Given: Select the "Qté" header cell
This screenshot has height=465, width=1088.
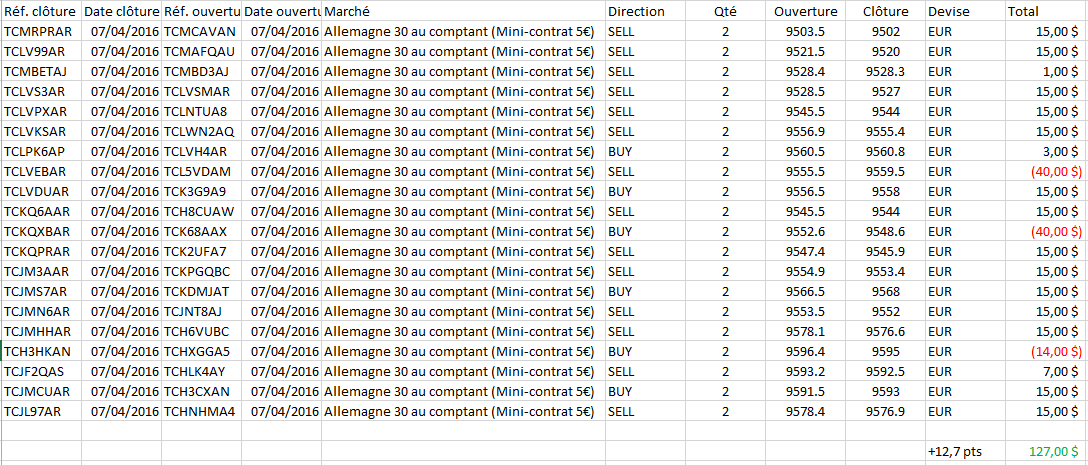Looking at the screenshot, I should click(724, 11).
